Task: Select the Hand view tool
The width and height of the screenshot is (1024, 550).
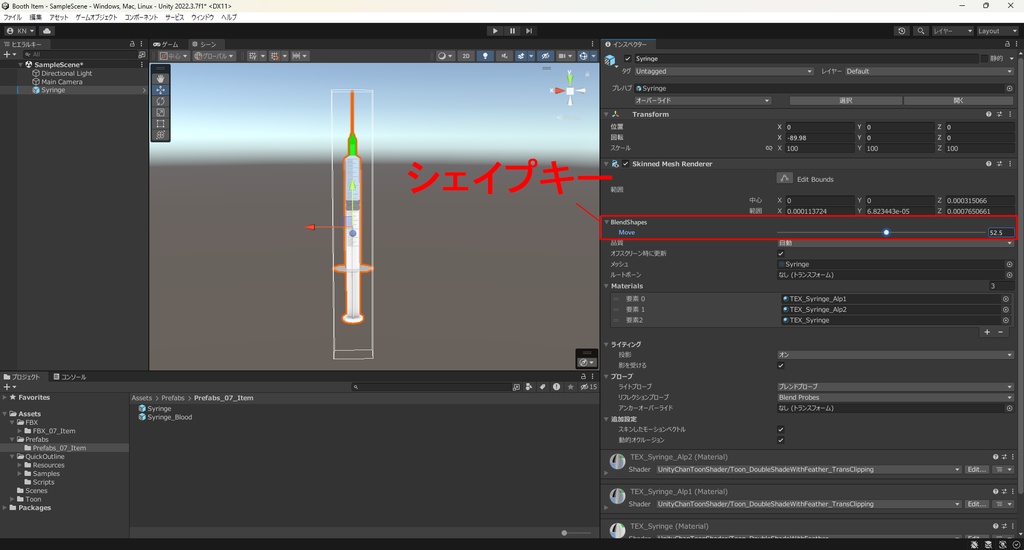Action: point(160,78)
